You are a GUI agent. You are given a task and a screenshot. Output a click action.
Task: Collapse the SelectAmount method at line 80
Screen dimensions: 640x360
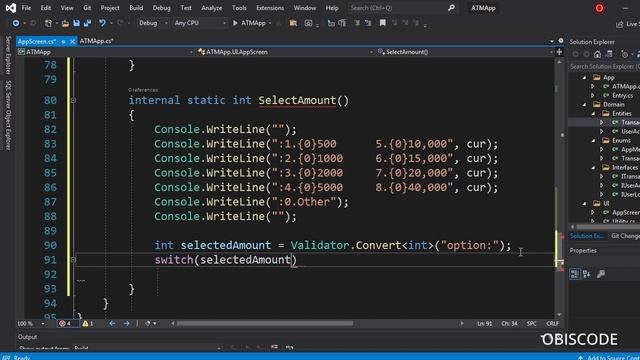pyautogui.click(x=73, y=100)
